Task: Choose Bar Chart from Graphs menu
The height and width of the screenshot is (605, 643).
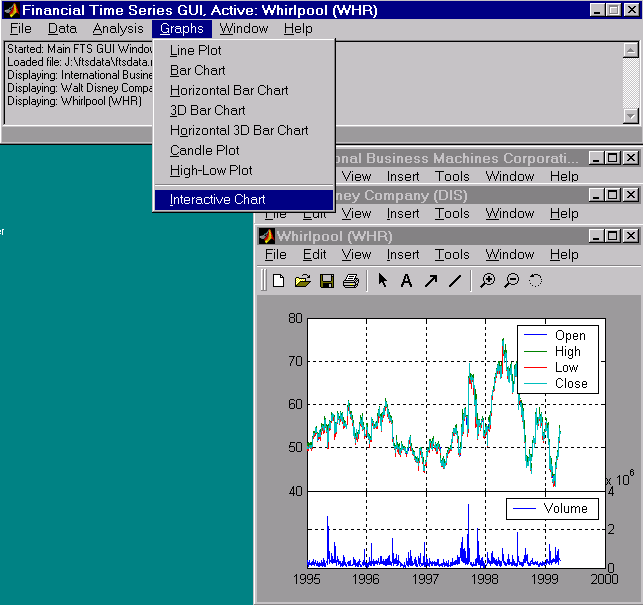Action: click(x=245, y=71)
